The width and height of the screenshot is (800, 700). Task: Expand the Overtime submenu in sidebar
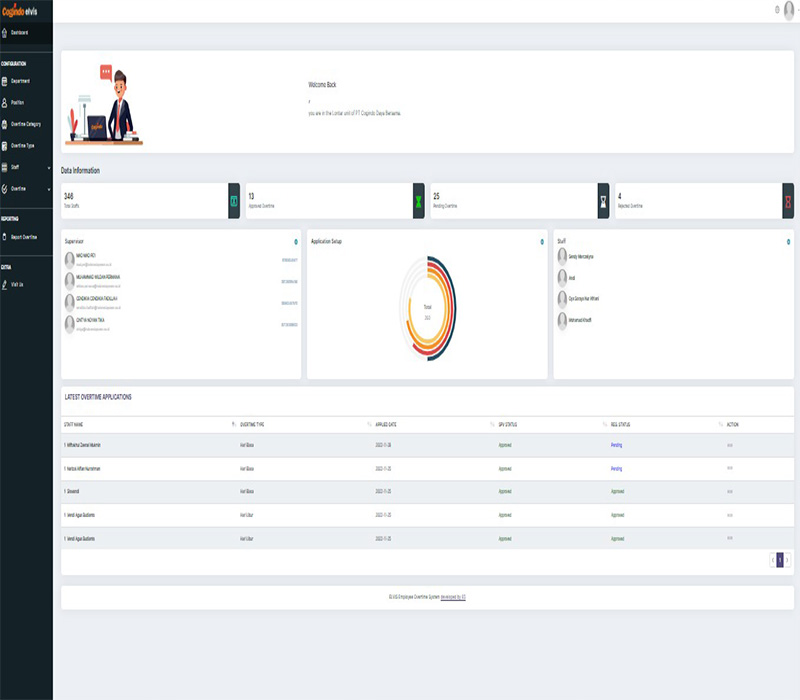(48, 188)
